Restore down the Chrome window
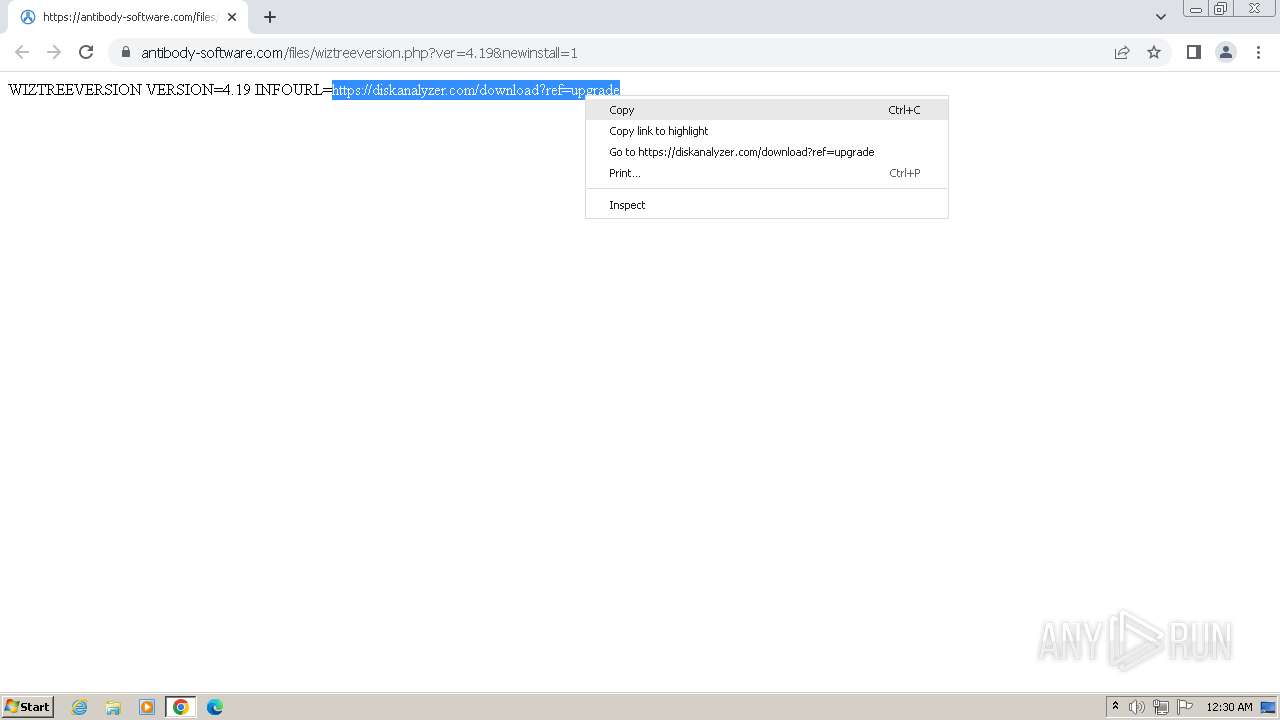The width and height of the screenshot is (1280, 720). point(1221,9)
